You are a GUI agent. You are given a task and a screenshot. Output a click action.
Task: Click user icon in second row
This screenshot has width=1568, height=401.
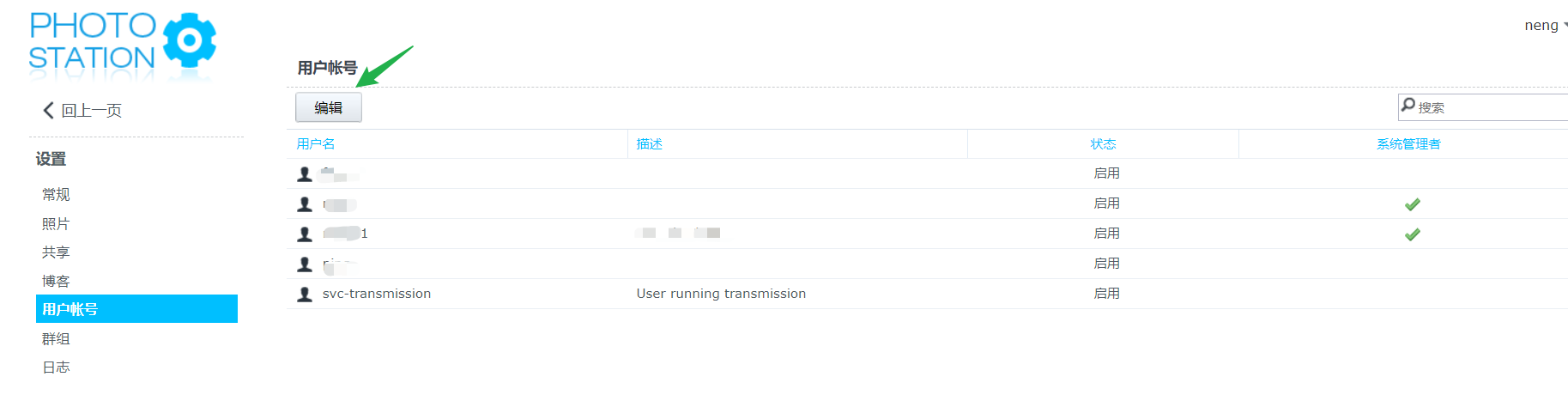pyautogui.click(x=304, y=204)
